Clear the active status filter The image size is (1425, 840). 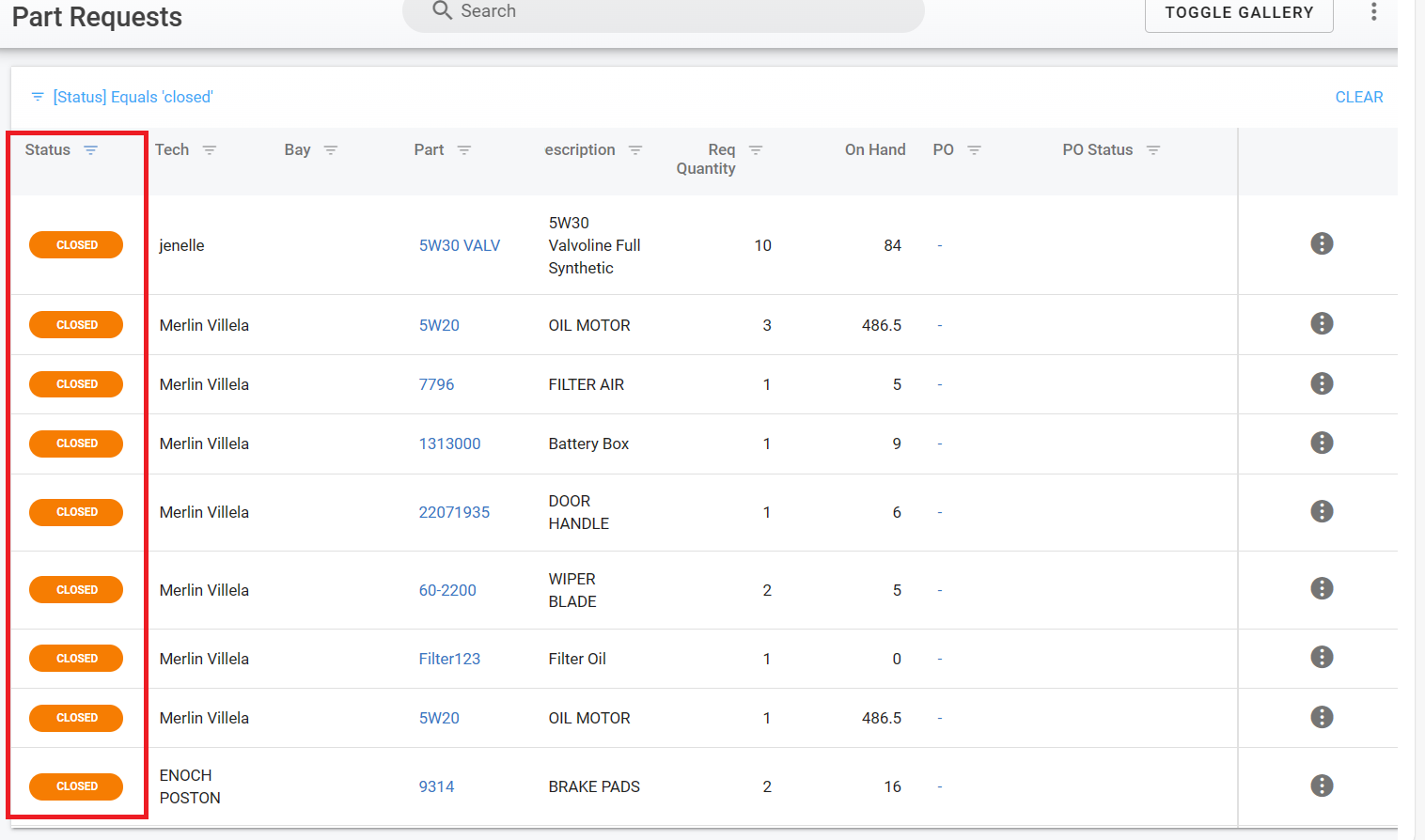pos(1358,98)
